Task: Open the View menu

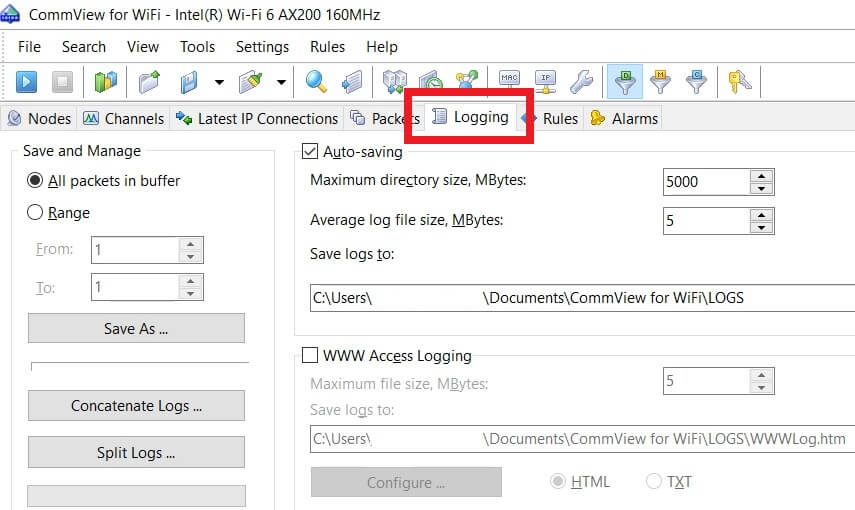Action: 143,47
